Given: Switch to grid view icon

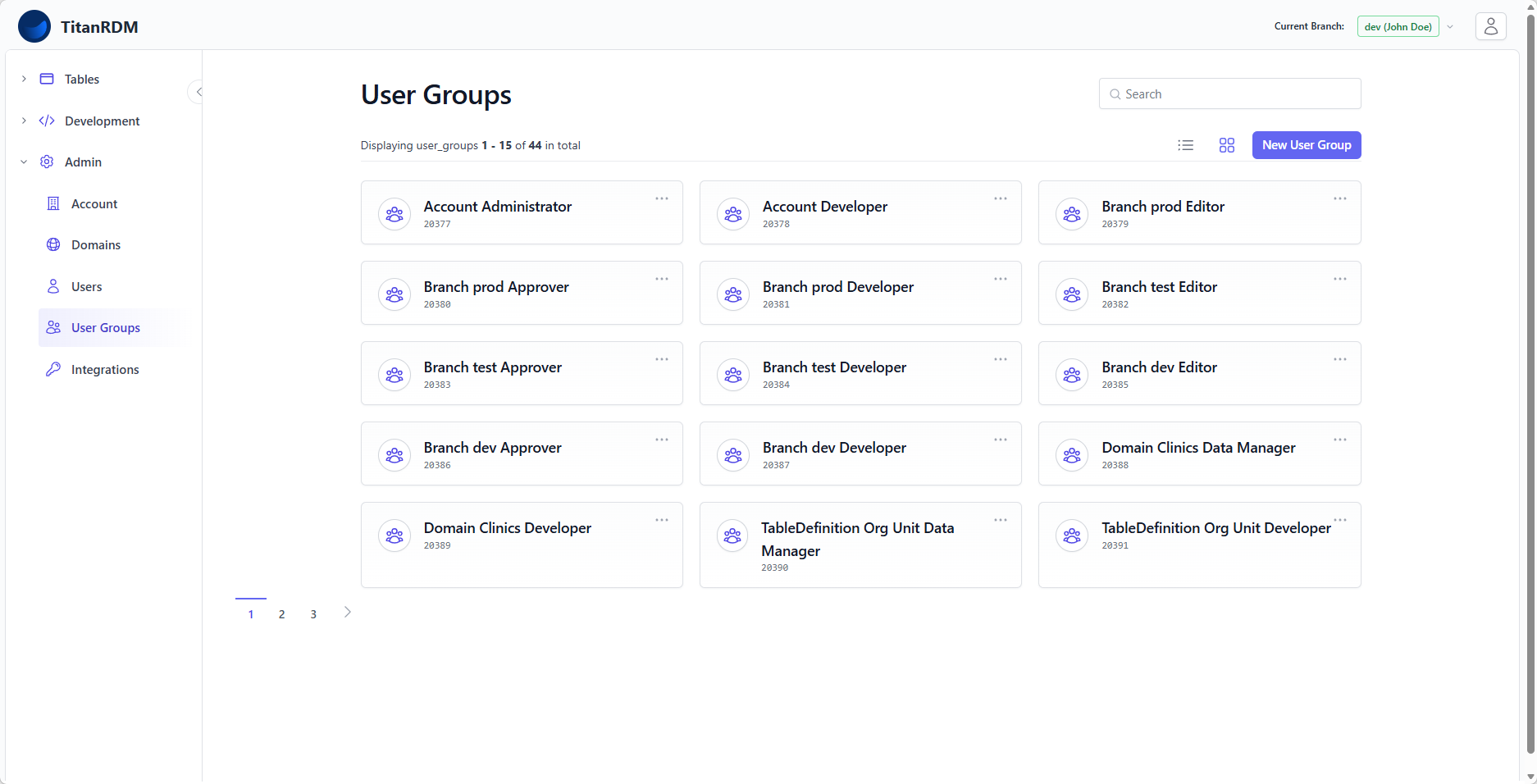Looking at the screenshot, I should [1226, 145].
